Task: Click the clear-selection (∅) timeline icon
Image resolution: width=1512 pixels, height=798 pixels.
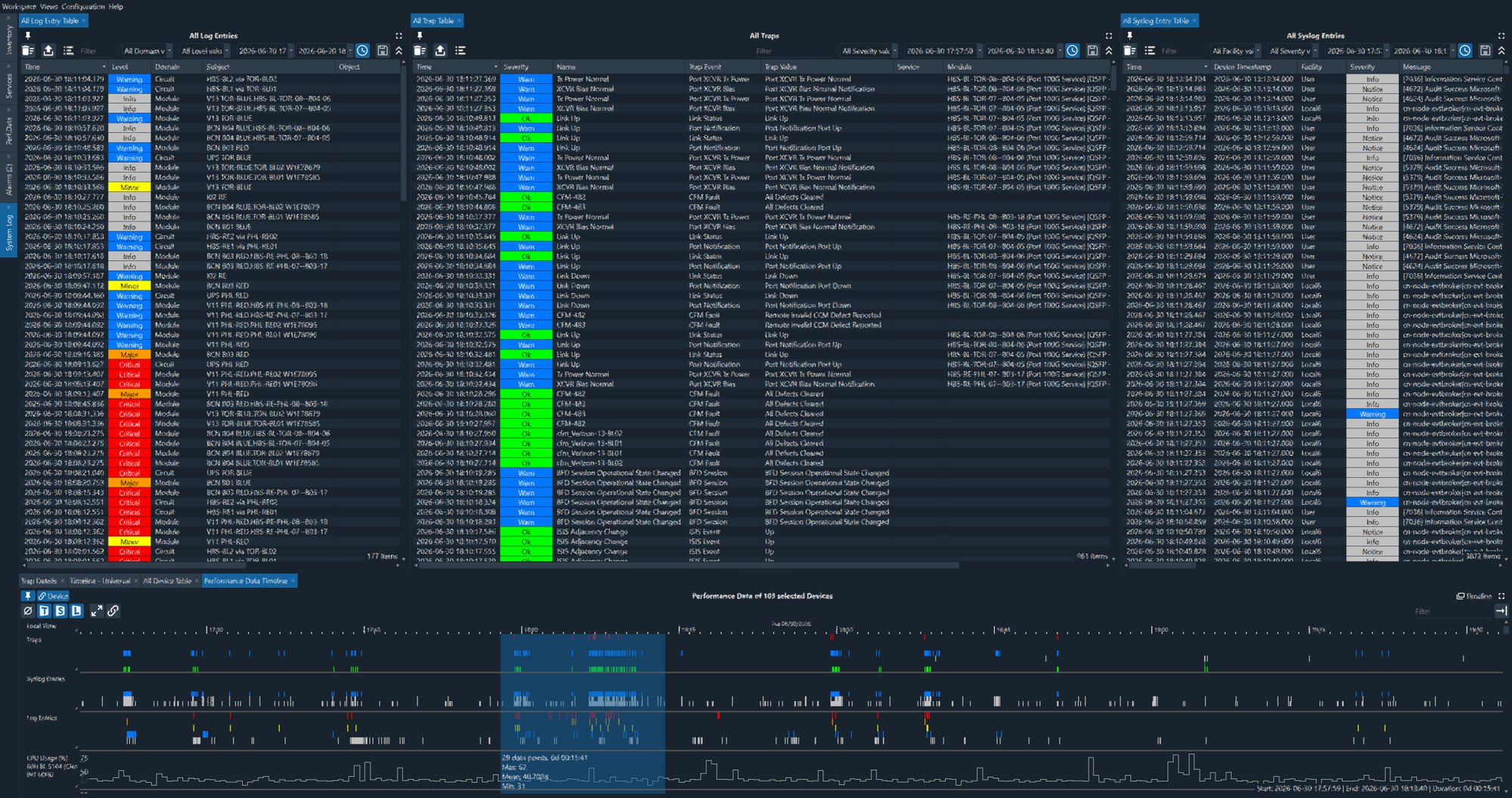Action: 28,610
